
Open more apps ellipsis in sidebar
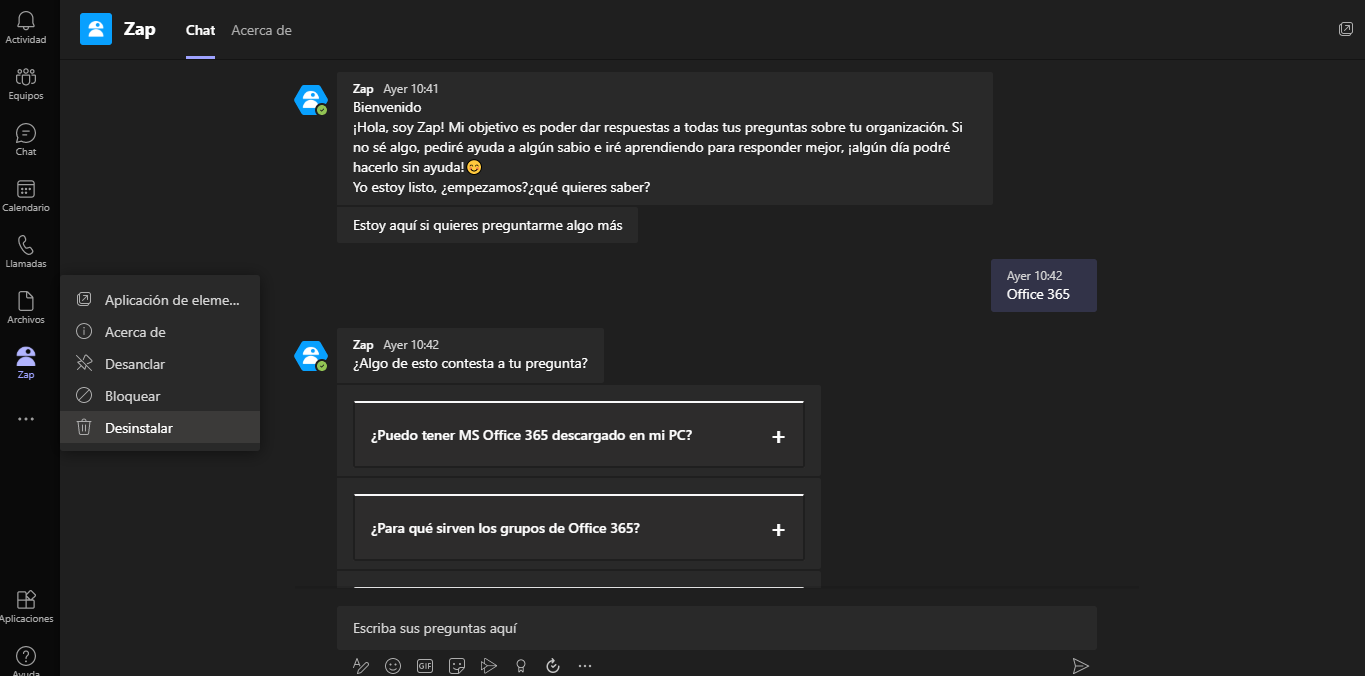click(26, 419)
